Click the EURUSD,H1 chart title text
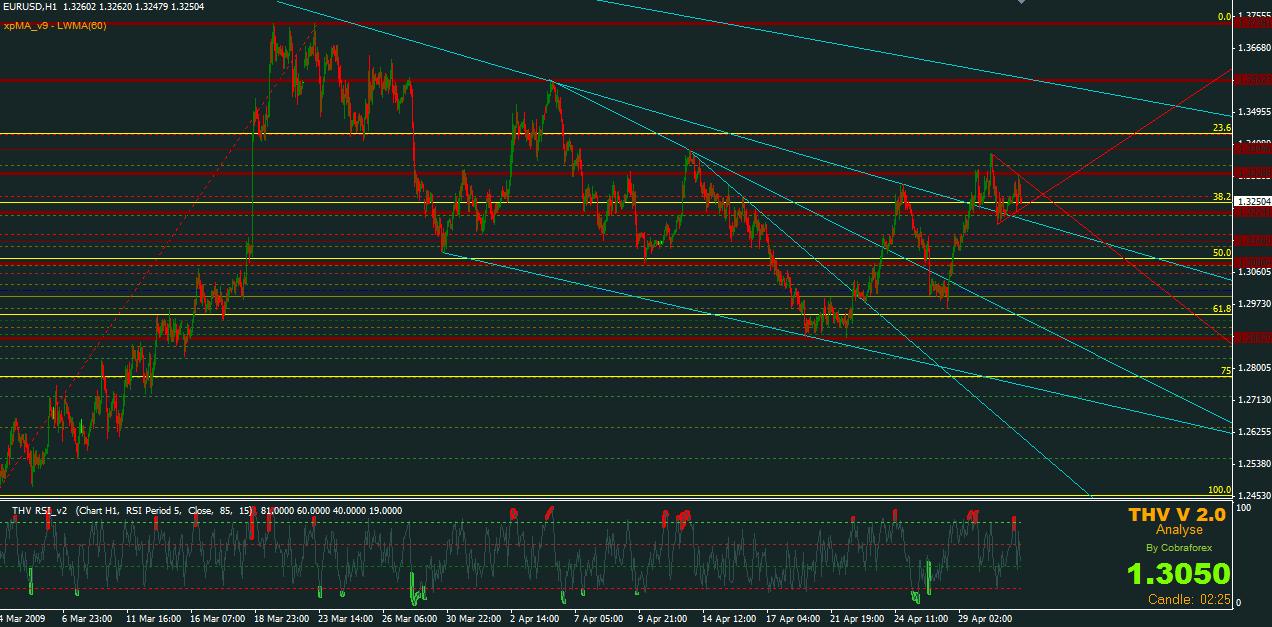The image size is (1272, 627). pyautogui.click(x=30, y=7)
